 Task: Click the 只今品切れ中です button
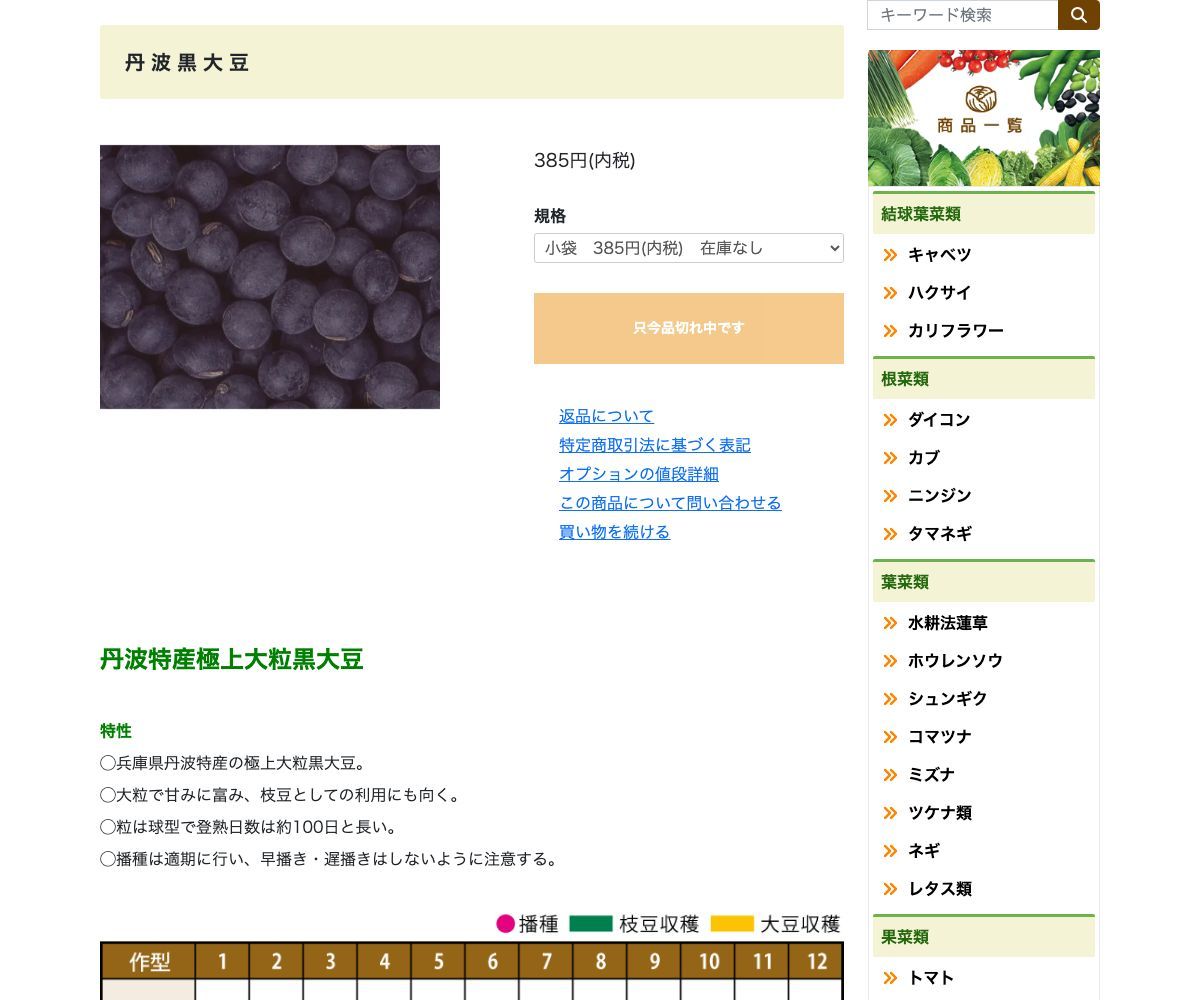click(688, 328)
